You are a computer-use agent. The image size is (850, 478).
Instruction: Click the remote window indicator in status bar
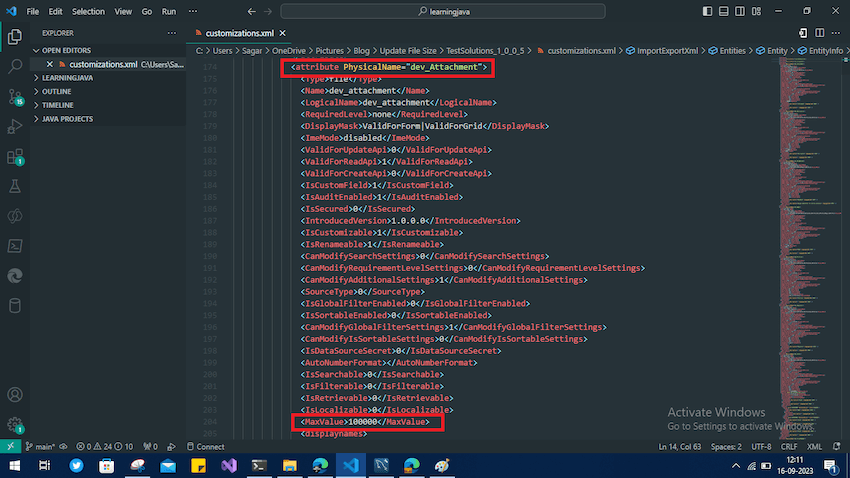click(x=10, y=447)
